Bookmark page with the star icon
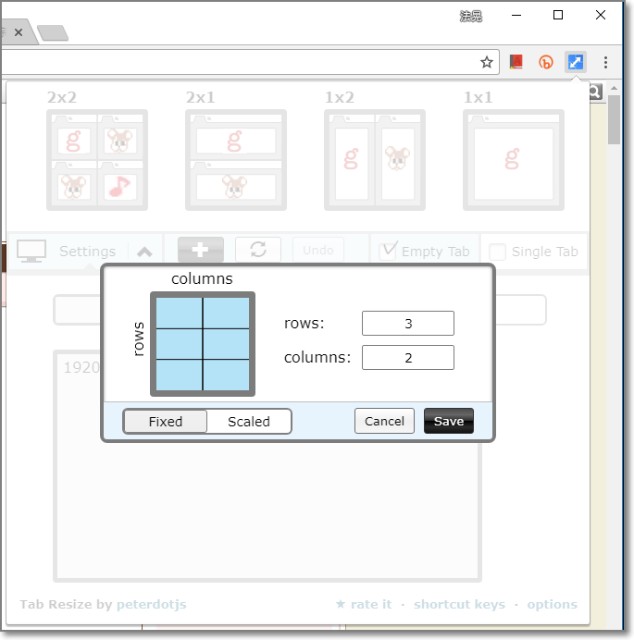The height and width of the screenshot is (640, 634). point(487,62)
